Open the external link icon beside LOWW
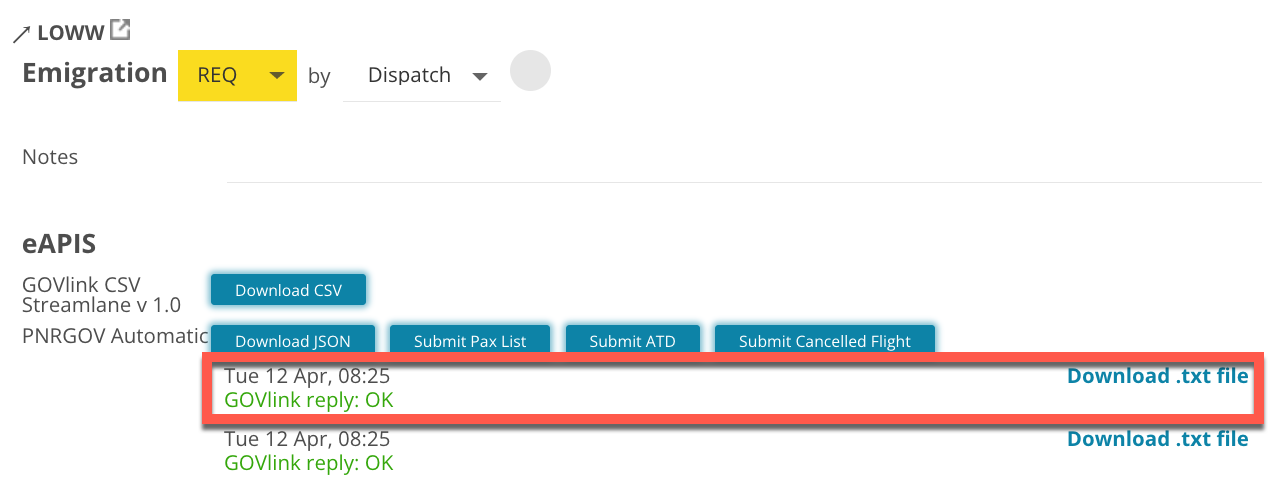The image size is (1276, 480). click(x=120, y=30)
